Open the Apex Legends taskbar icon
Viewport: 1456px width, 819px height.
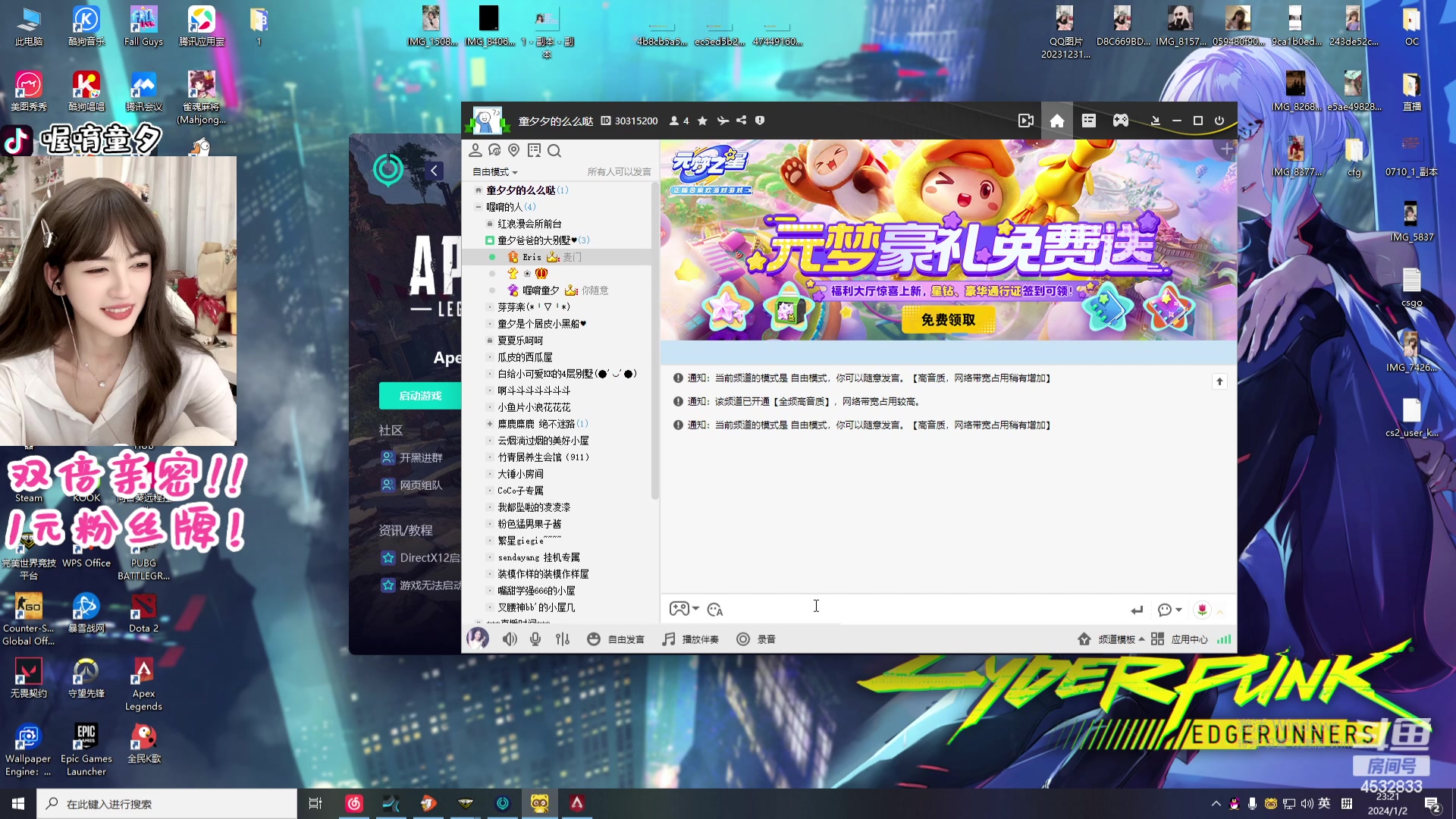coord(577,804)
